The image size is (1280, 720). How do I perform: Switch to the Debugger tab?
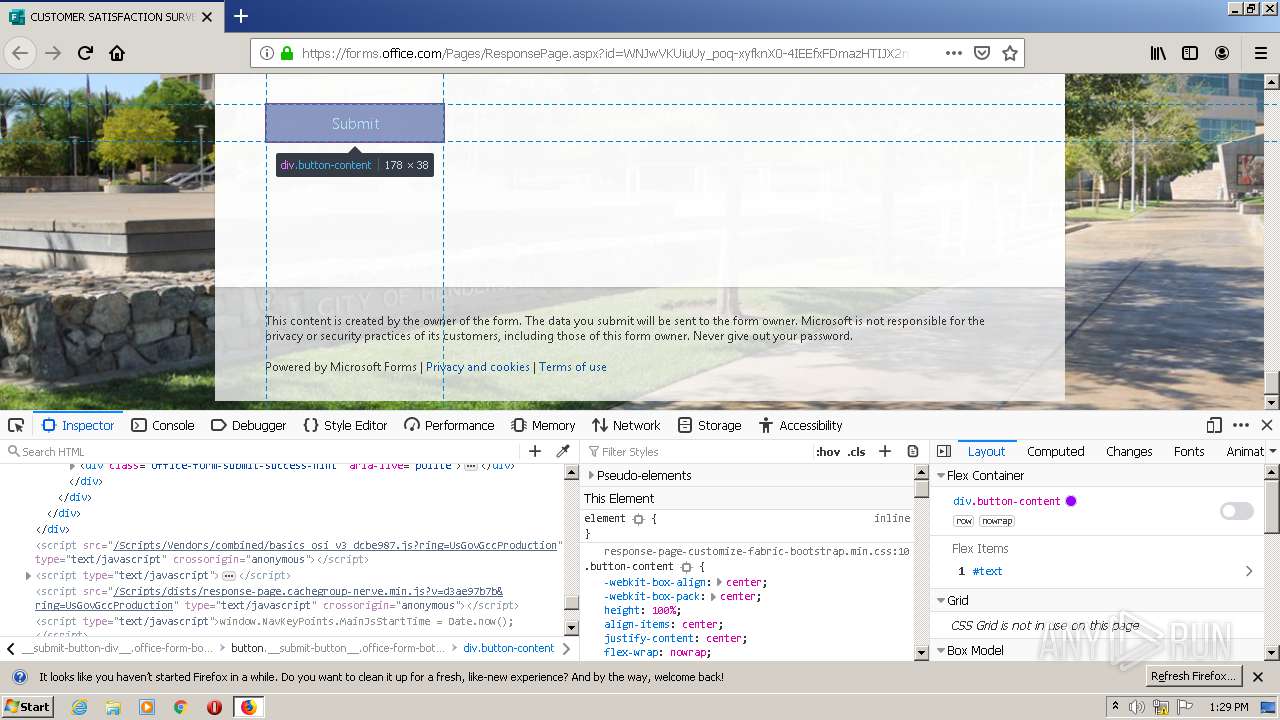pos(249,425)
